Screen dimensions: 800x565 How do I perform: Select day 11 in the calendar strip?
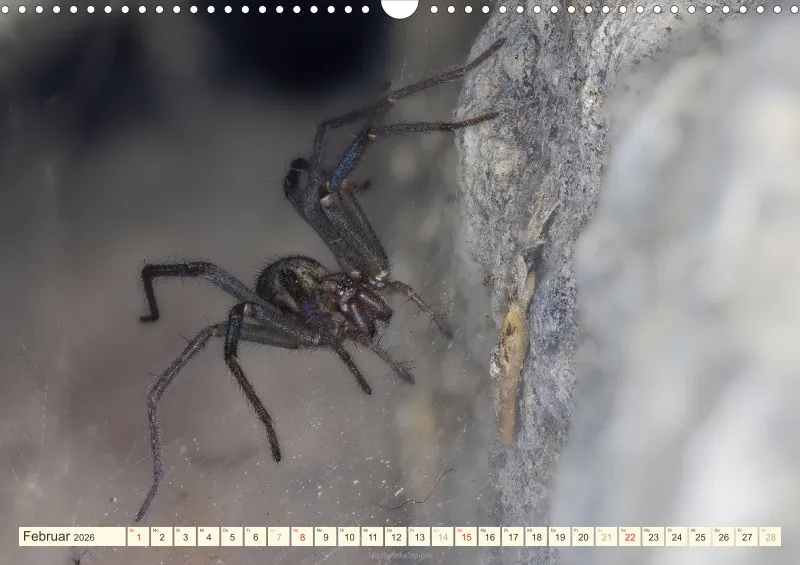pyautogui.click(x=372, y=536)
